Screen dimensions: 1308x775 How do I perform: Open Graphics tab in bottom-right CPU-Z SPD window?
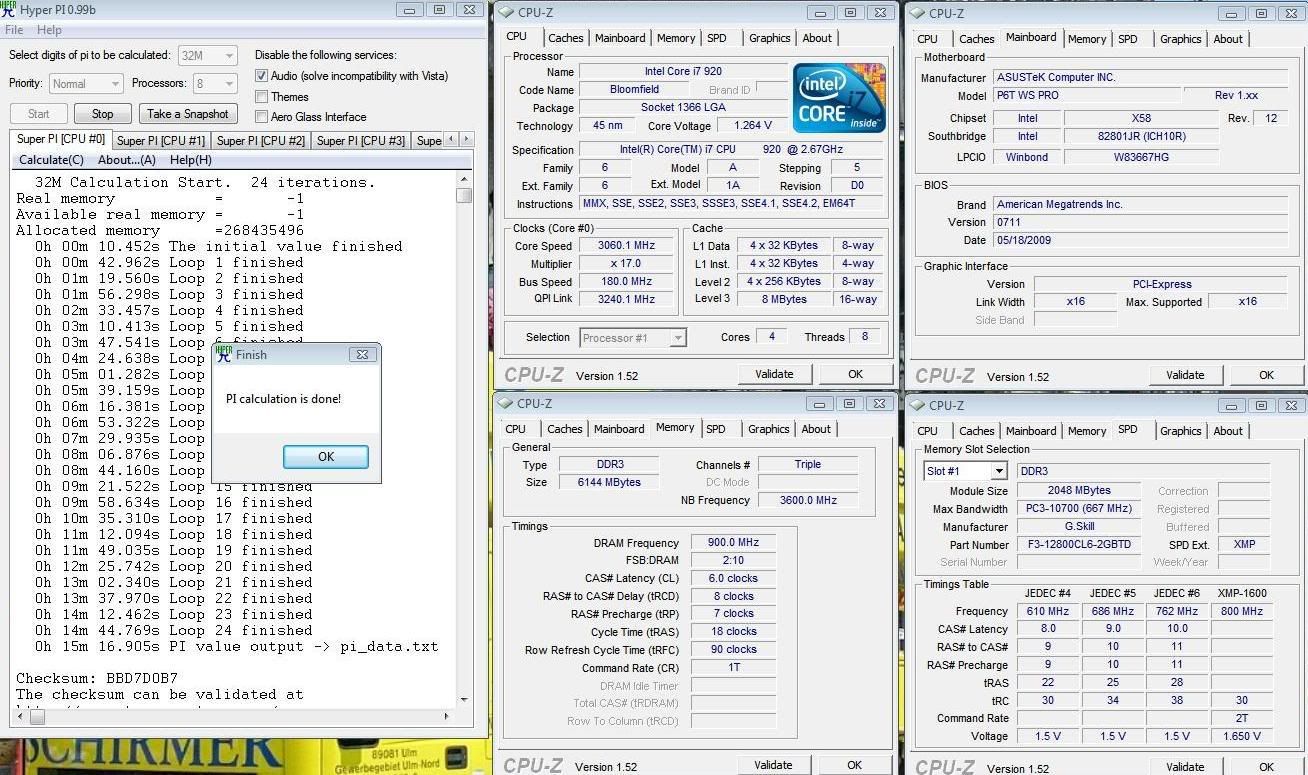1181,431
